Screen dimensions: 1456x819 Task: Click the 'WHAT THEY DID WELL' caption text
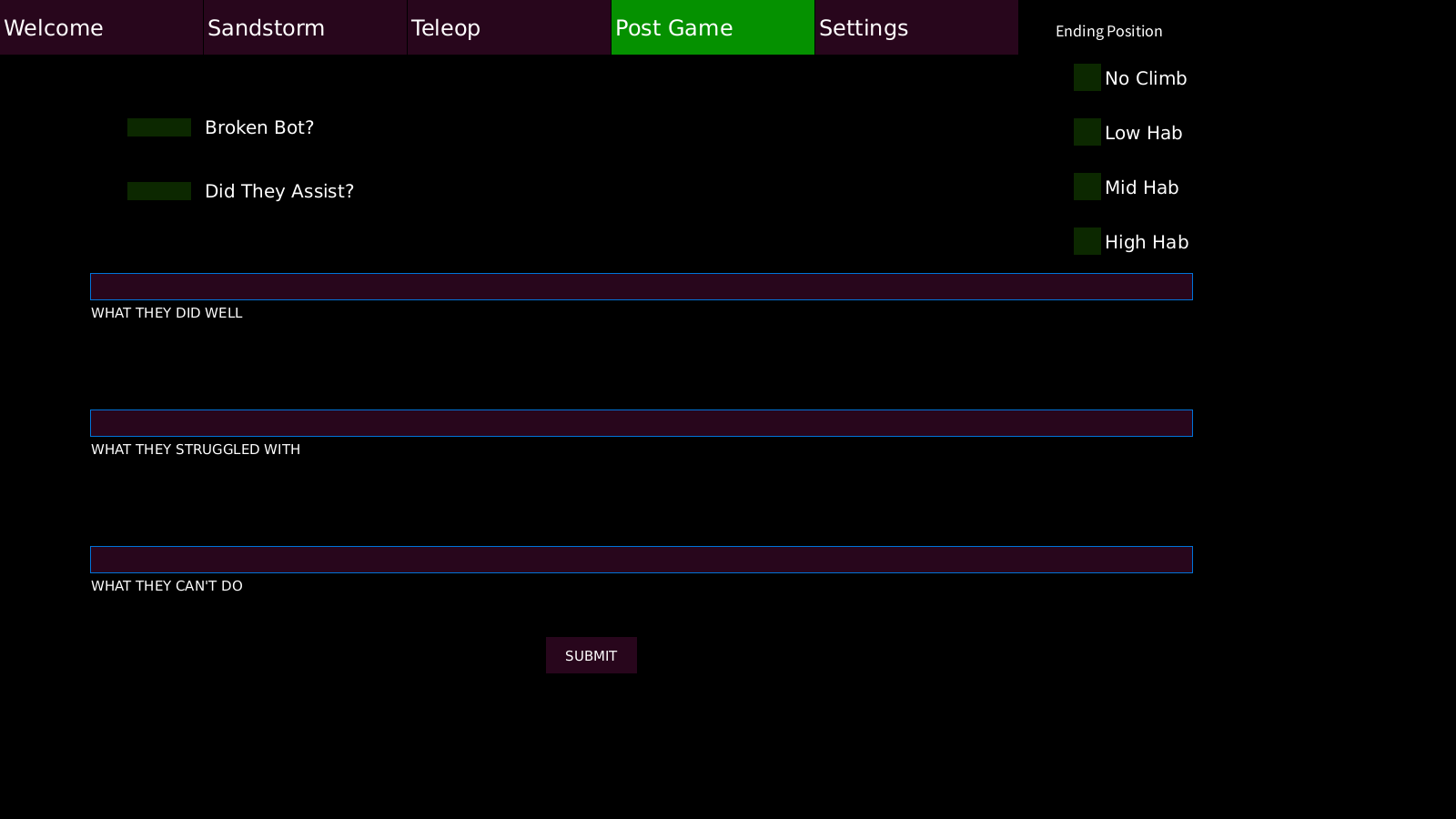coord(167,313)
